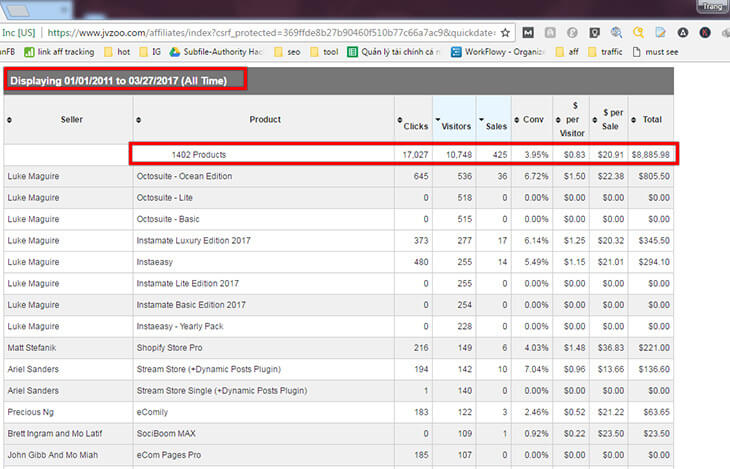The width and height of the screenshot is (730, 469).
Task: Sort table by $ per Visitor column
Action: [571, 120]
